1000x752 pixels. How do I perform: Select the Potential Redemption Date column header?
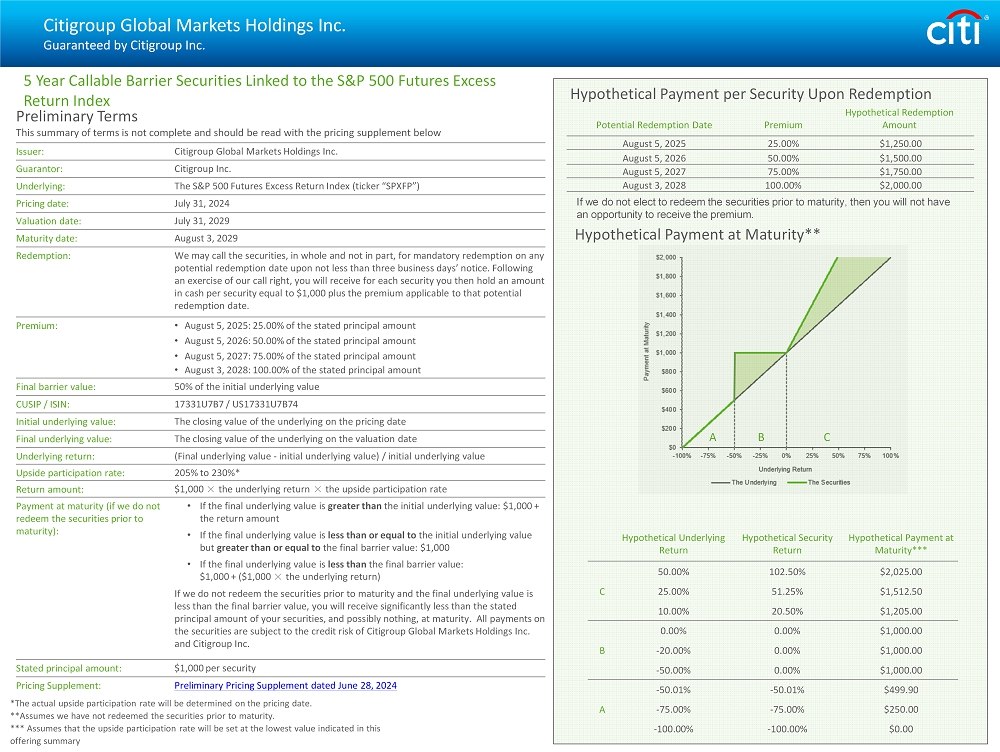654,125
